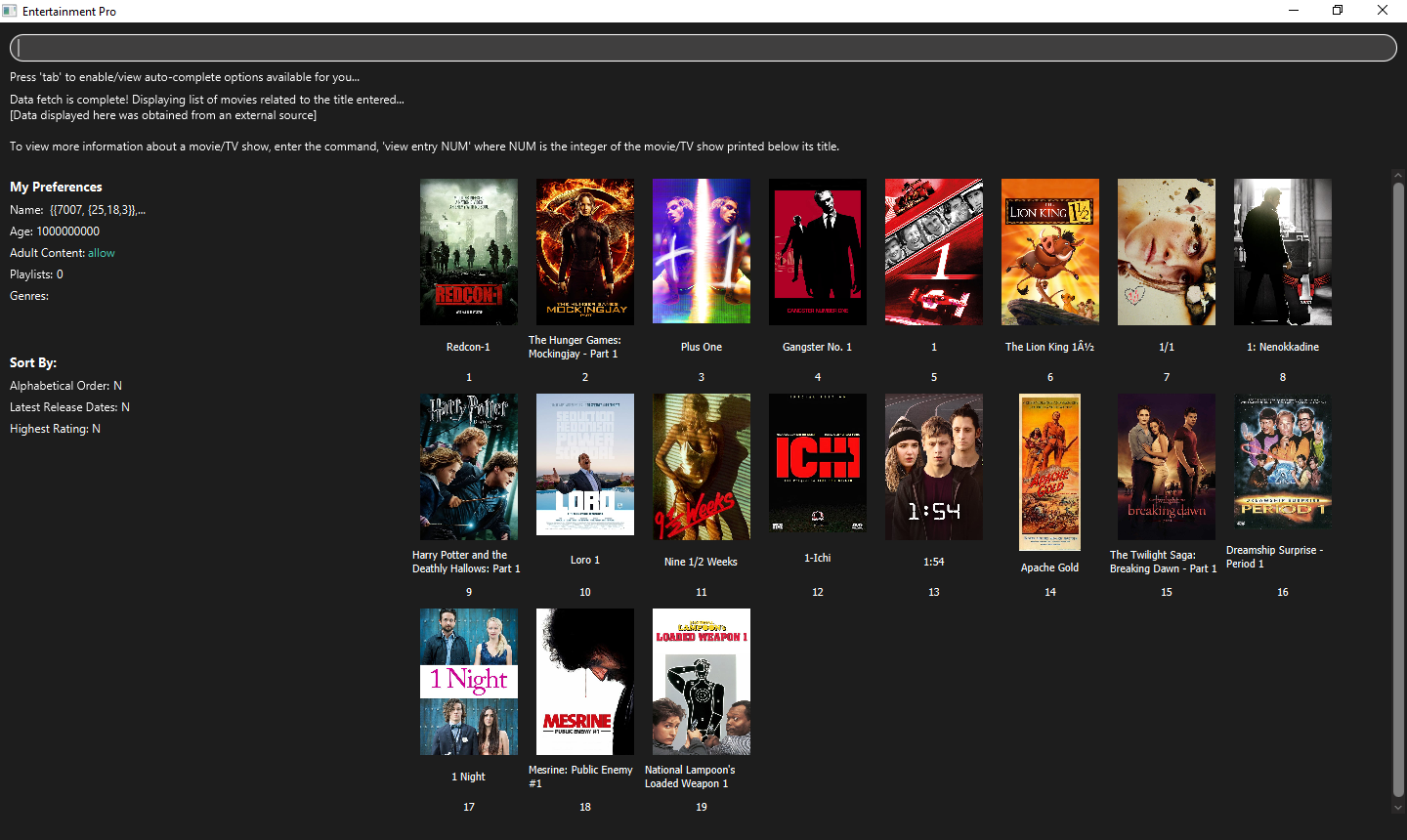Select Twilight Saga Breaking Dawn poster
1407x840 pixels.
coord(1167,467)
